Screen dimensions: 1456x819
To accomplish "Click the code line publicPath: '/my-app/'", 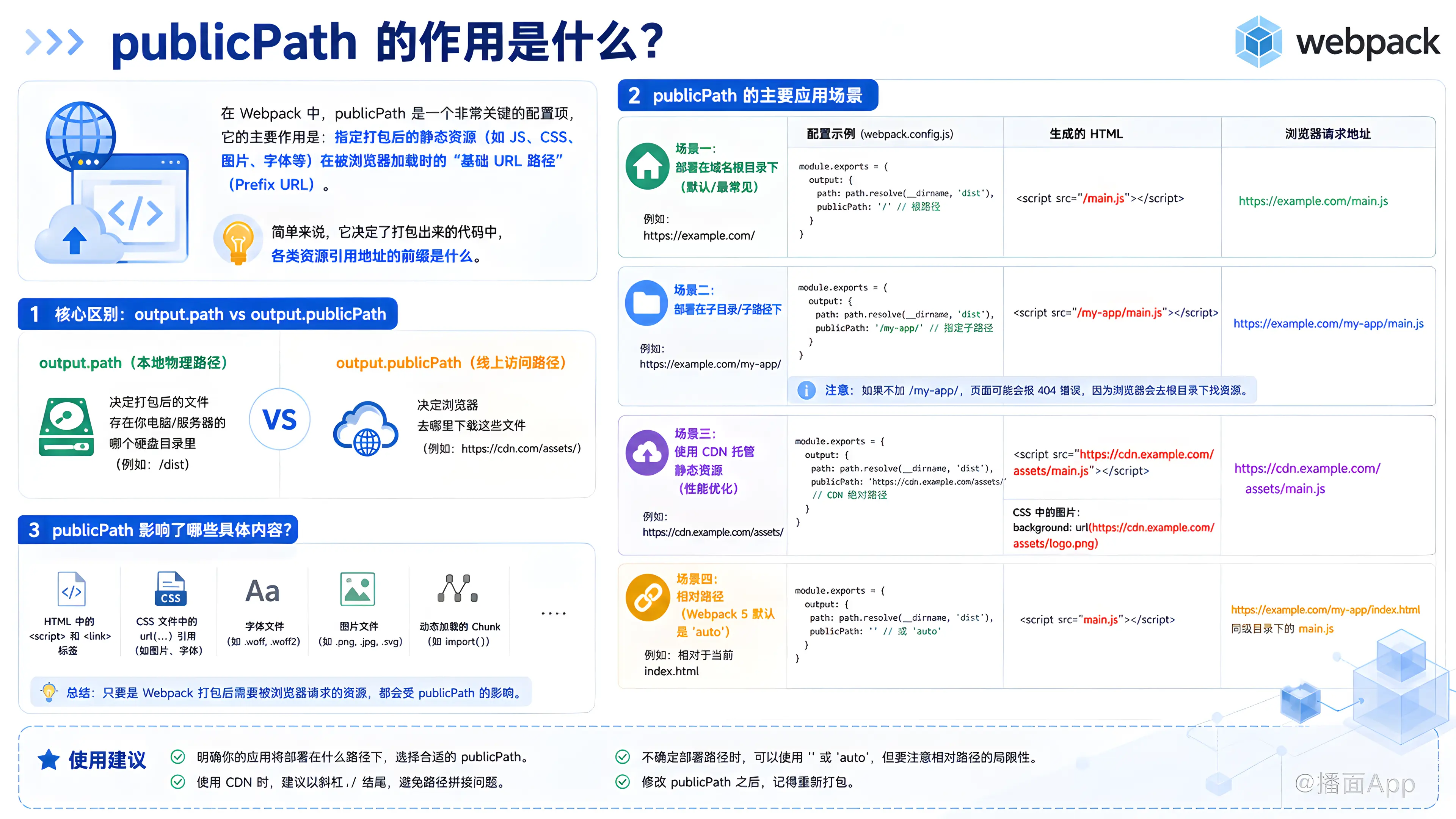I will click(x=904, y=328).
